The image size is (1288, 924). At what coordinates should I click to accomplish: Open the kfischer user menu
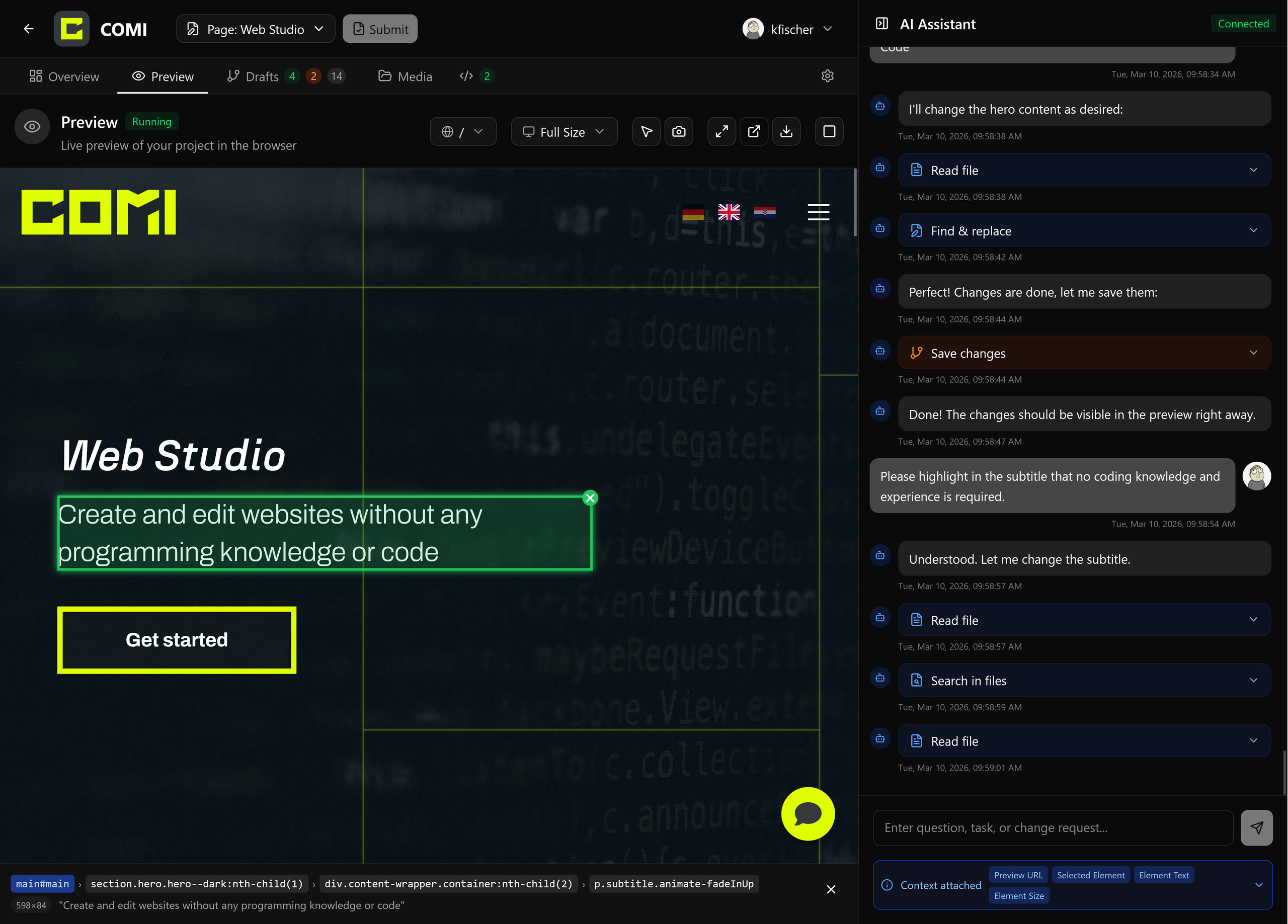point(787,29)
